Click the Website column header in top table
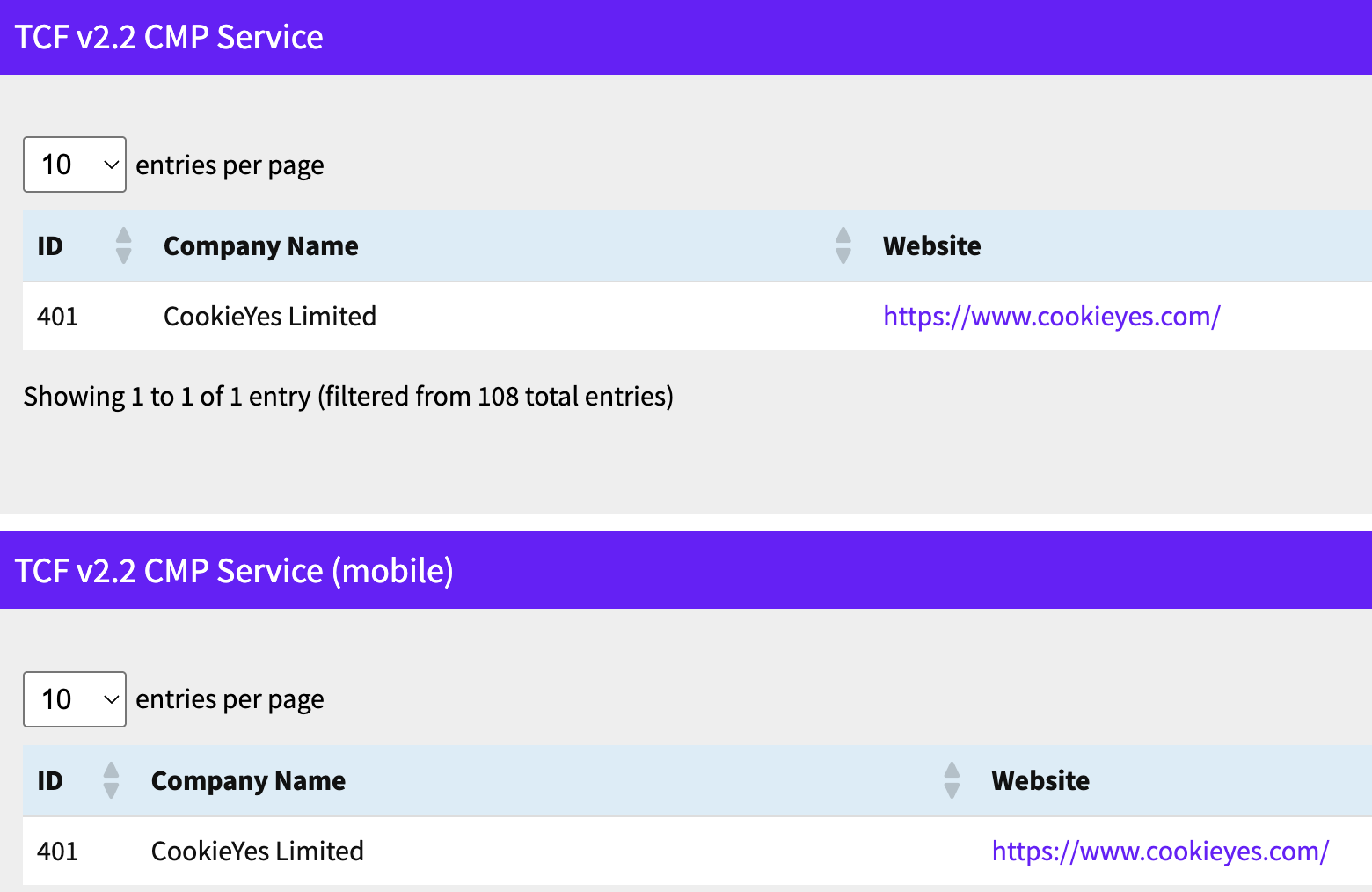Image resolution: width=1372 pixels, height=892 pixels. point(932,246)
